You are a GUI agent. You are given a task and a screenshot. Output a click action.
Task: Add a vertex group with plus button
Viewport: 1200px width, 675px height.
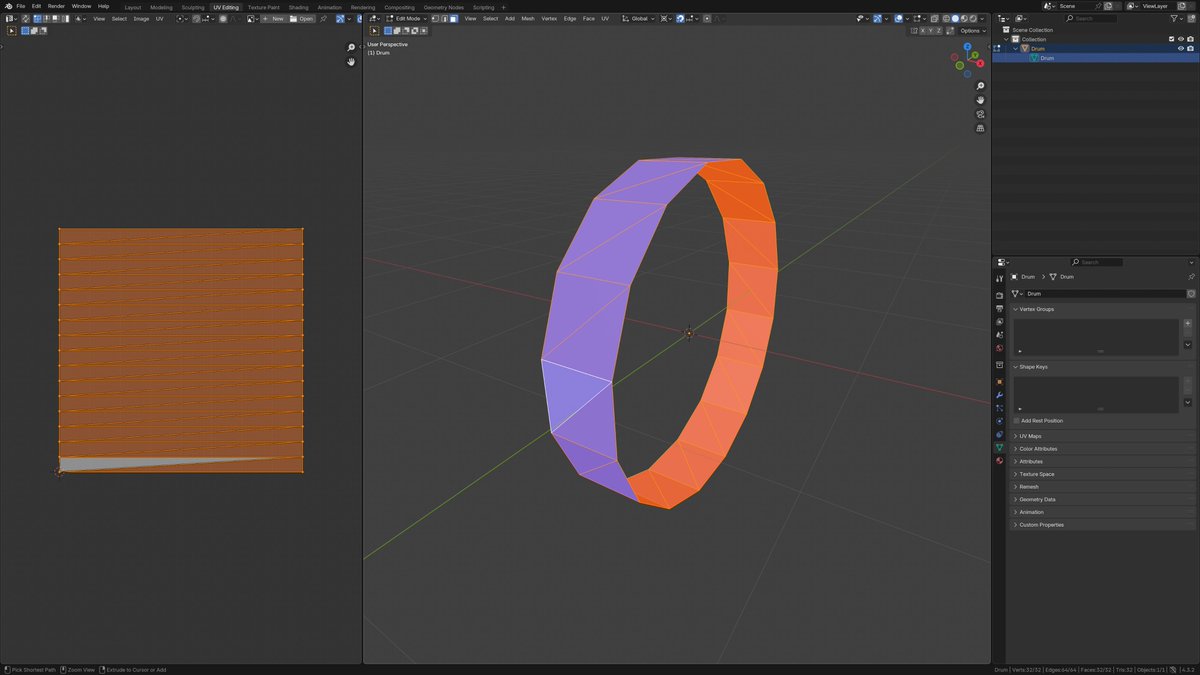pyautogui.click(x=1188, y=324)
